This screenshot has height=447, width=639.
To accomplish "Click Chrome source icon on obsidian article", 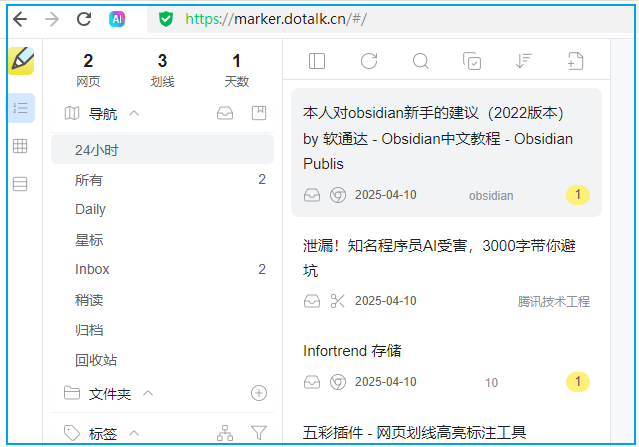I will [338, 195].
